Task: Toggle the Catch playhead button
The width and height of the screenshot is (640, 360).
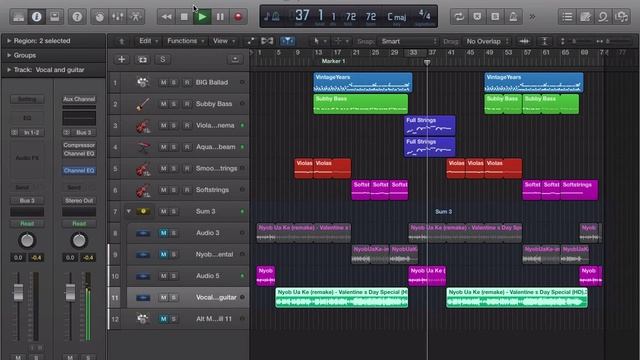Action: [287, 41]
